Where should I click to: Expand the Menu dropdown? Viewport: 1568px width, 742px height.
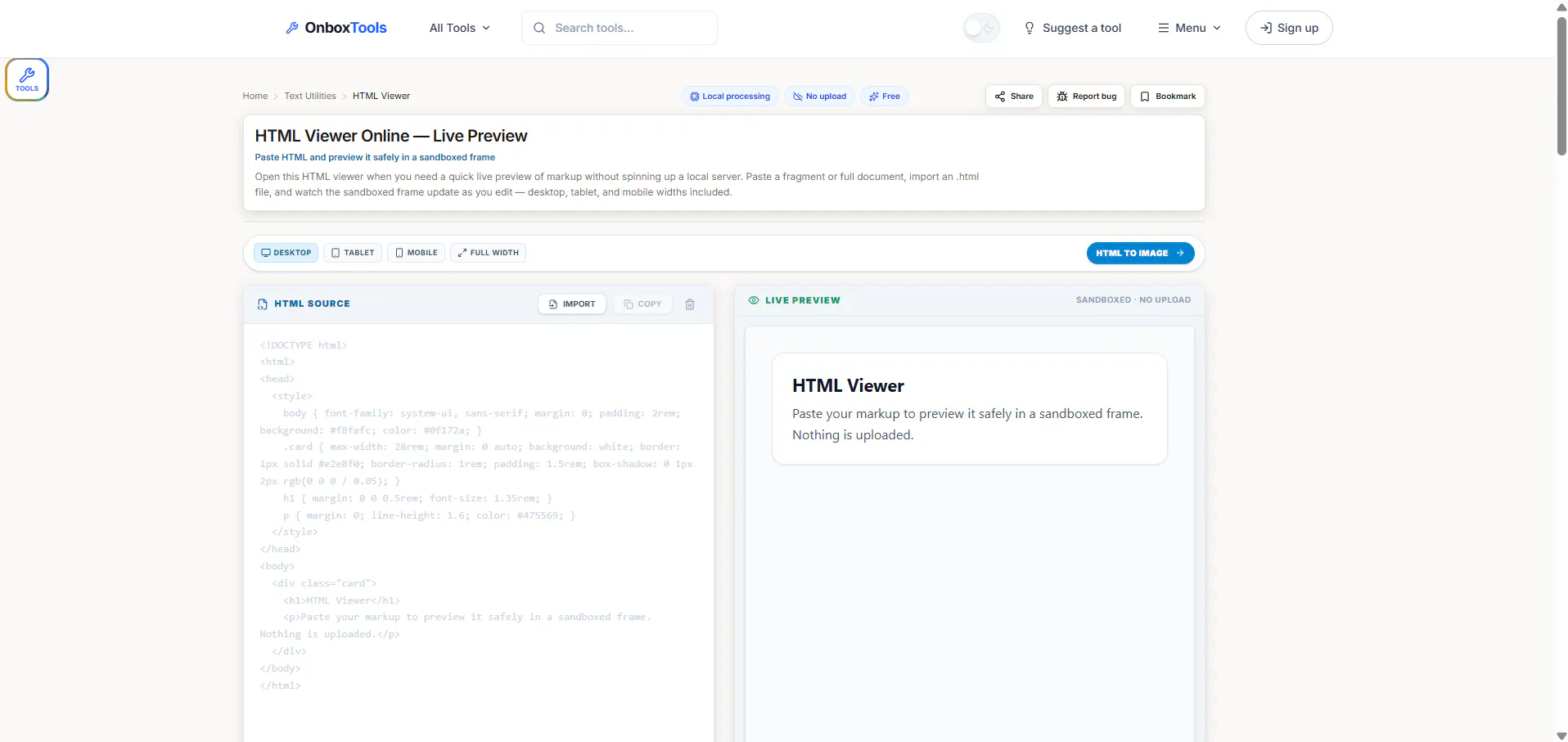[x=1190, y=28]
